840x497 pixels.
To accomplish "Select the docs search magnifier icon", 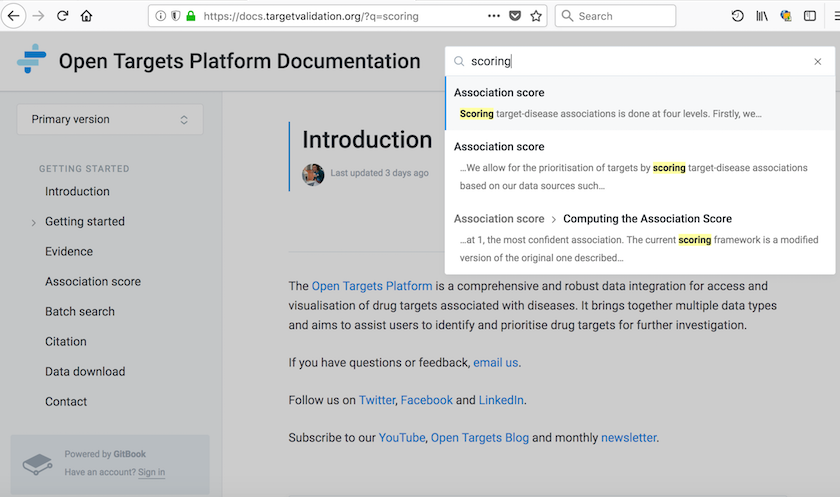I will tap(459, 62).
